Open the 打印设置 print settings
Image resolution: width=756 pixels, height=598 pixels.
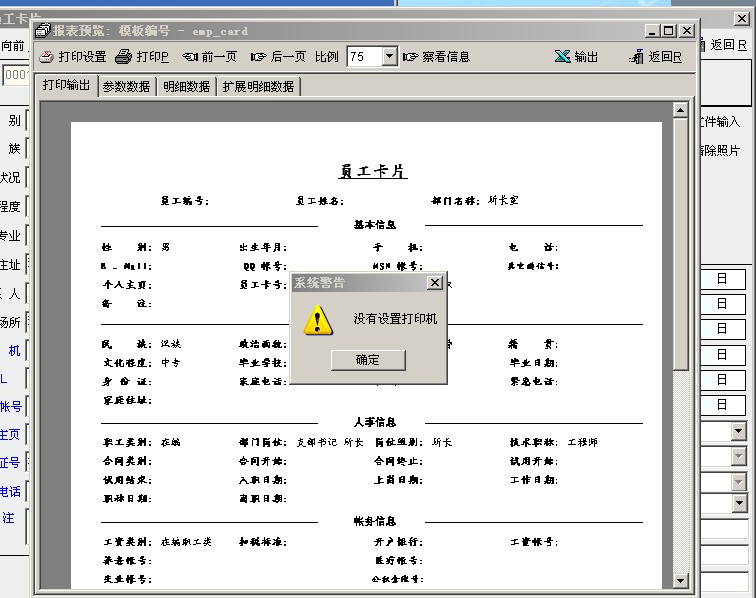click(x=72, y=57)
